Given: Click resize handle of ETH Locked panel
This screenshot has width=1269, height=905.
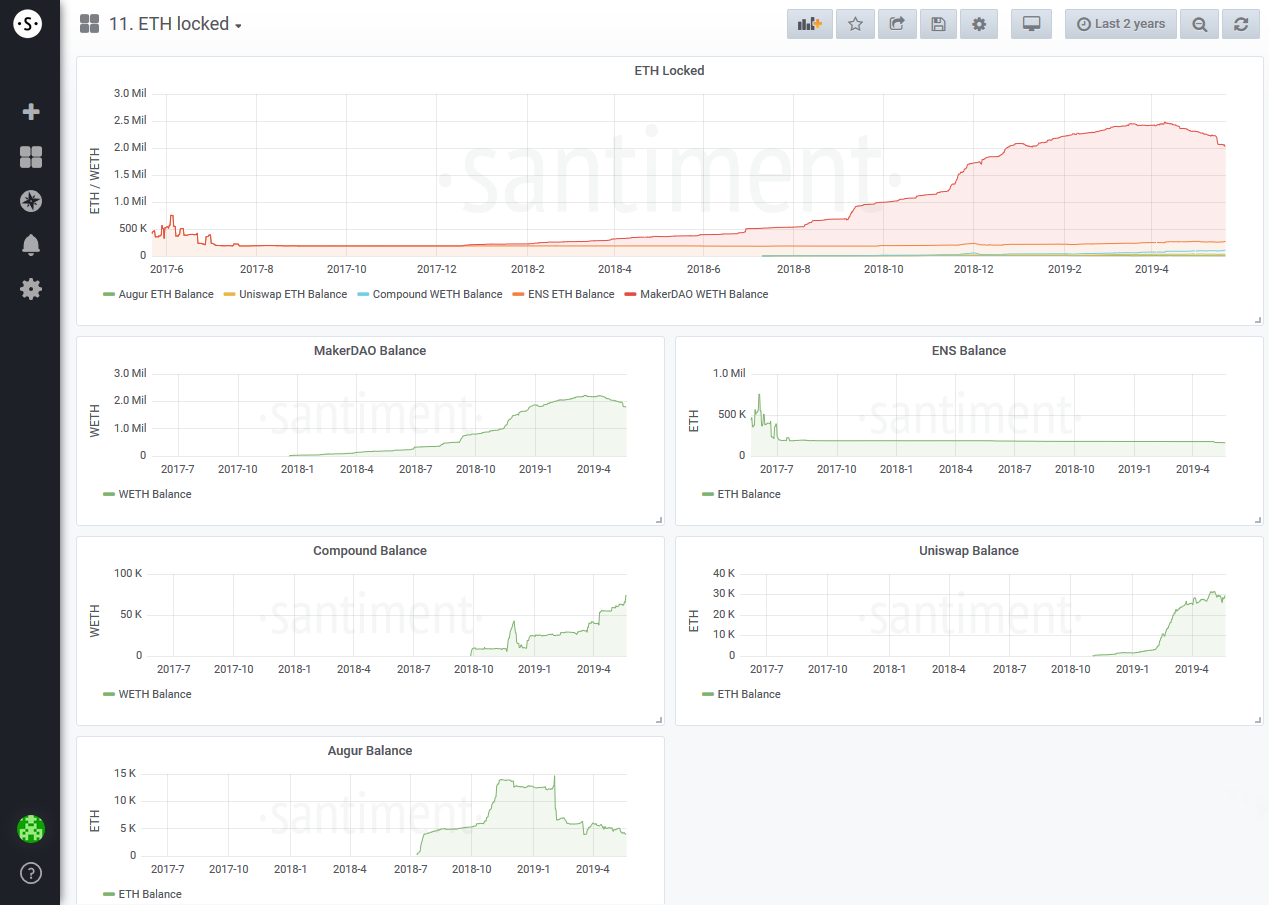Looking at the screenshot, I should pos(1258,319).
